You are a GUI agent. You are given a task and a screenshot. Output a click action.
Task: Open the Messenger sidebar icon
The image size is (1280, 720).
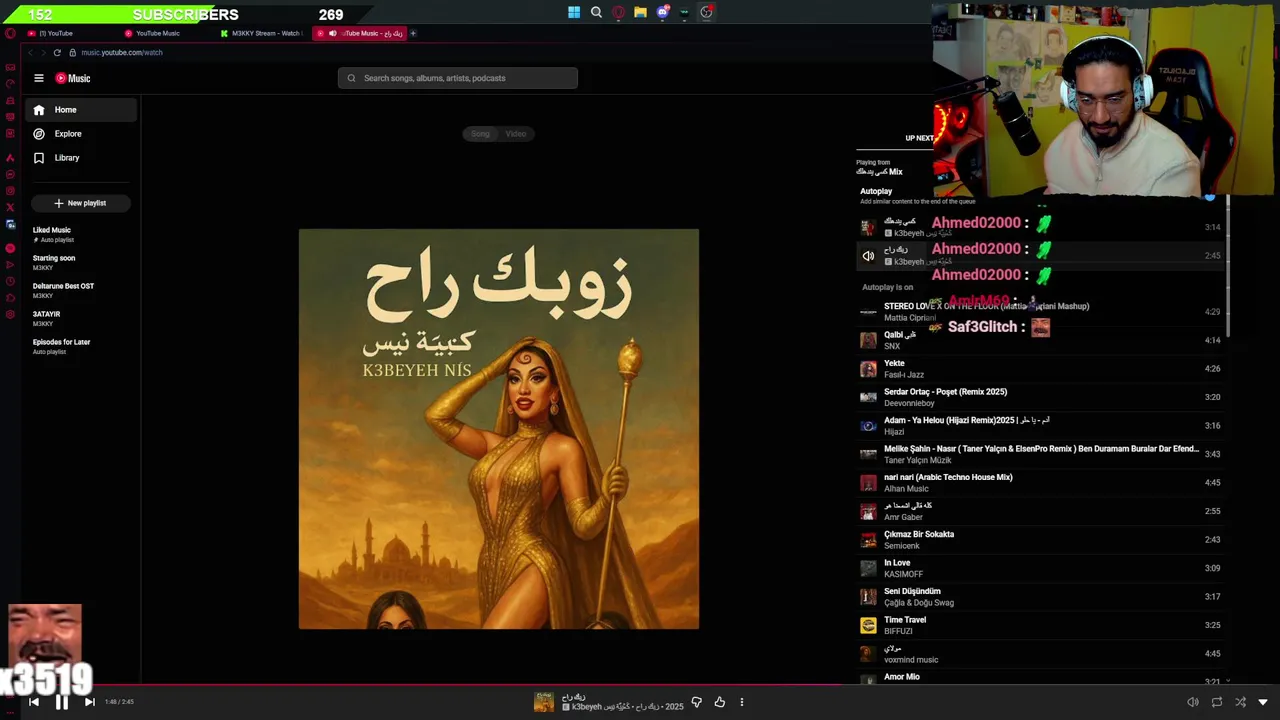tap(10, 174)
